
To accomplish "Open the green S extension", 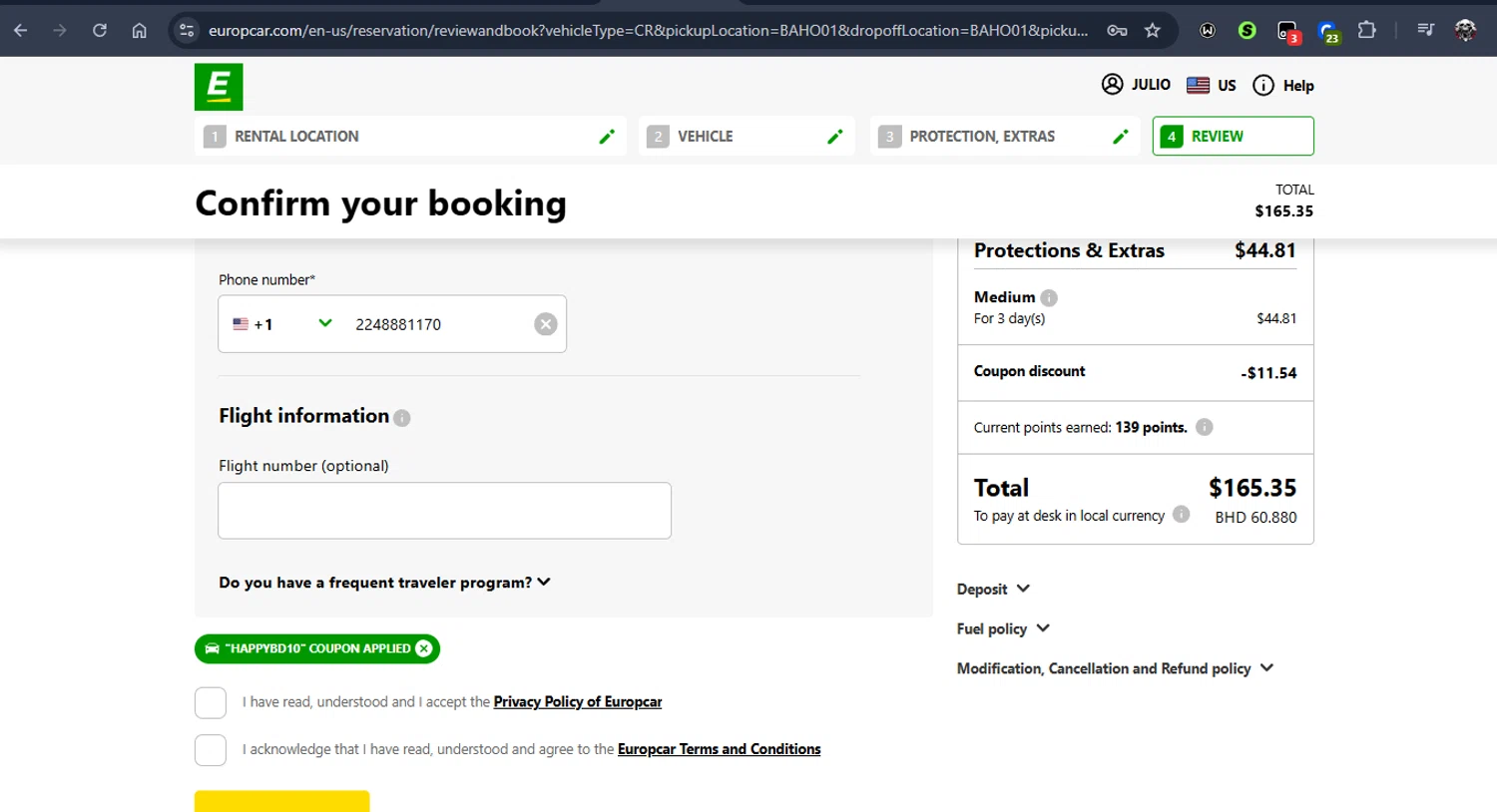I will (x=1247, y=30).
